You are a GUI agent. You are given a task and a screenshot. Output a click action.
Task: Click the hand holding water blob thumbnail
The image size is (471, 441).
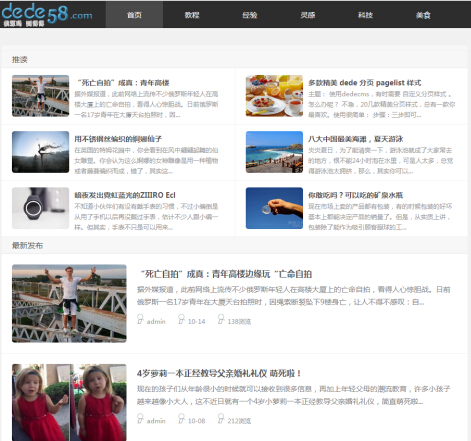pos(274,208)
